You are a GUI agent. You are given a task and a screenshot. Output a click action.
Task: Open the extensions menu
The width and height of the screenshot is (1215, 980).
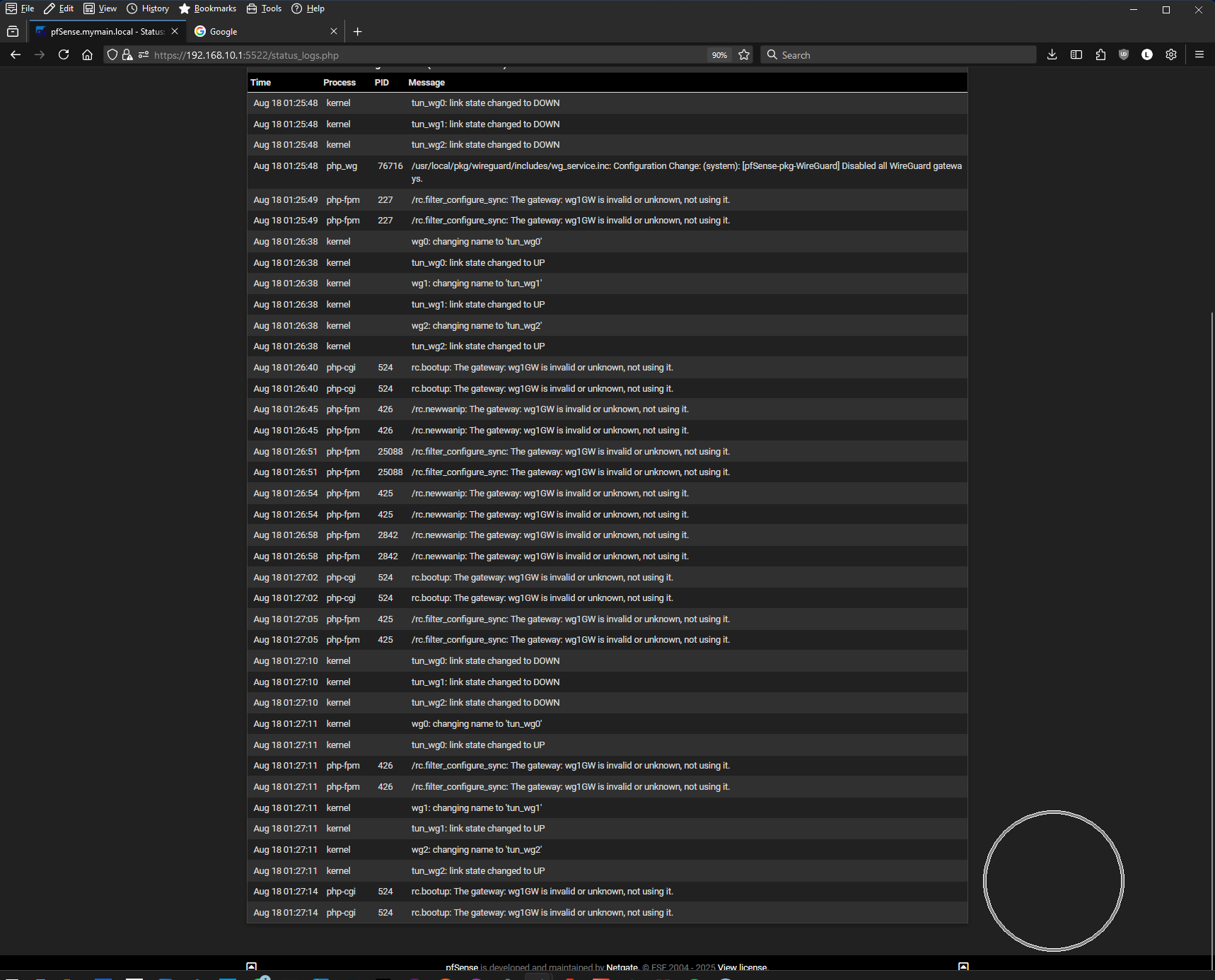pyautogui.click(x=1100, y=55)
